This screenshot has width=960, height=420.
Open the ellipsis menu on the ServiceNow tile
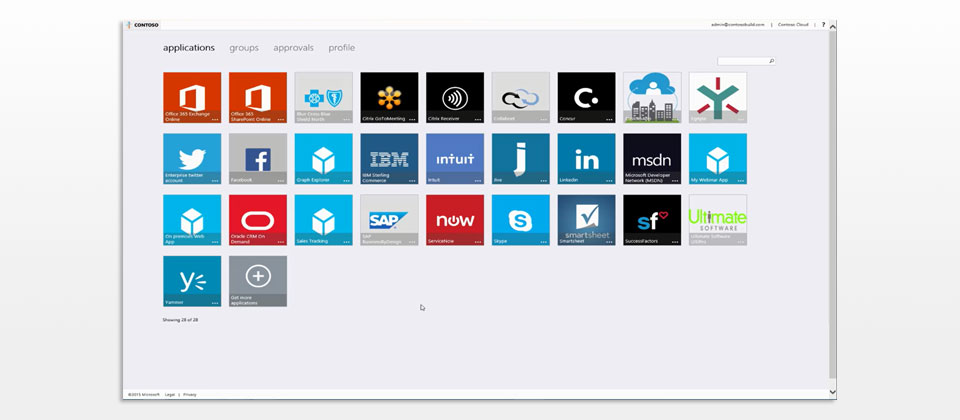point(478,242)
